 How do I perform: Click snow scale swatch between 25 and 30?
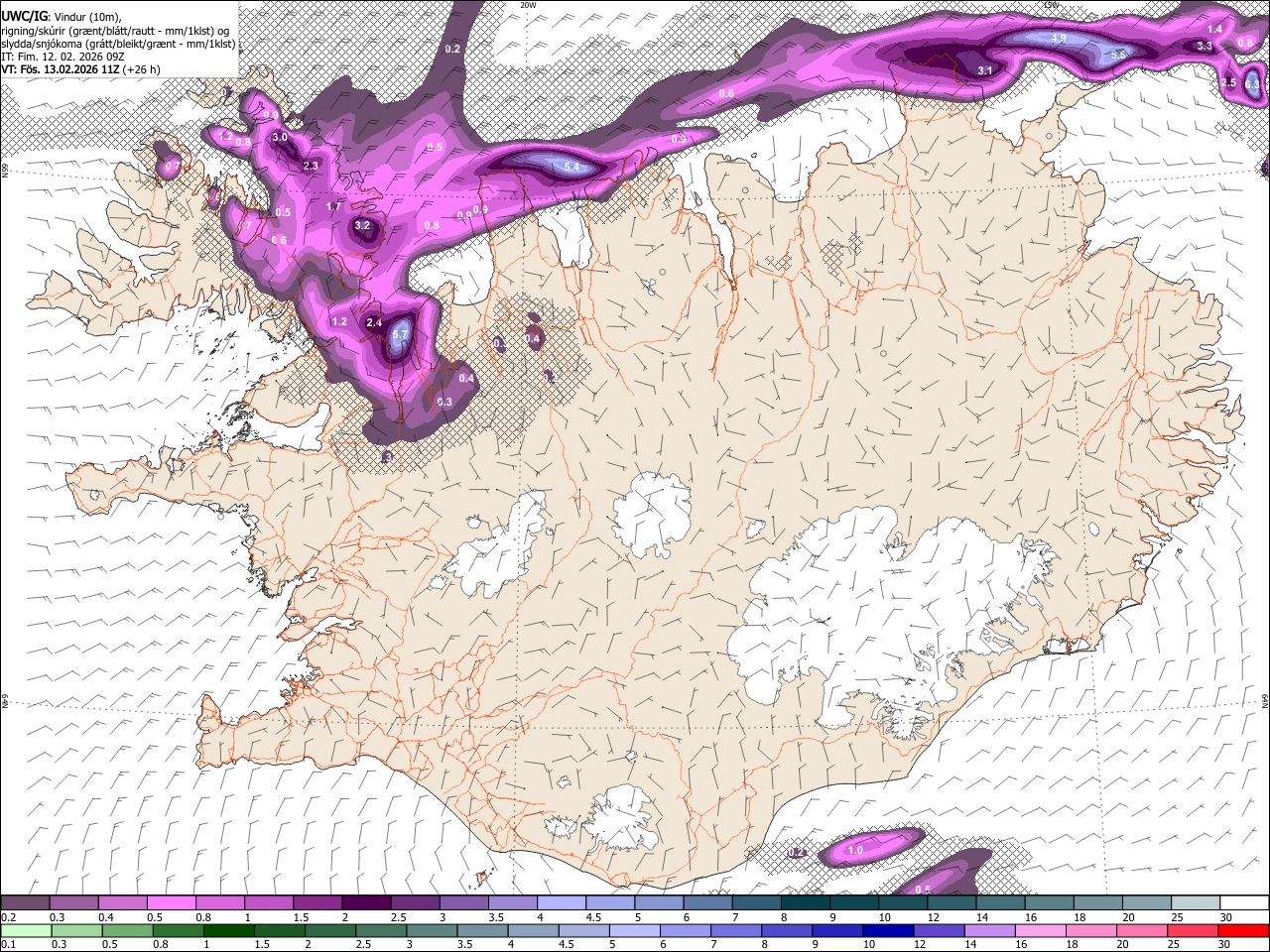point(1197,903)
